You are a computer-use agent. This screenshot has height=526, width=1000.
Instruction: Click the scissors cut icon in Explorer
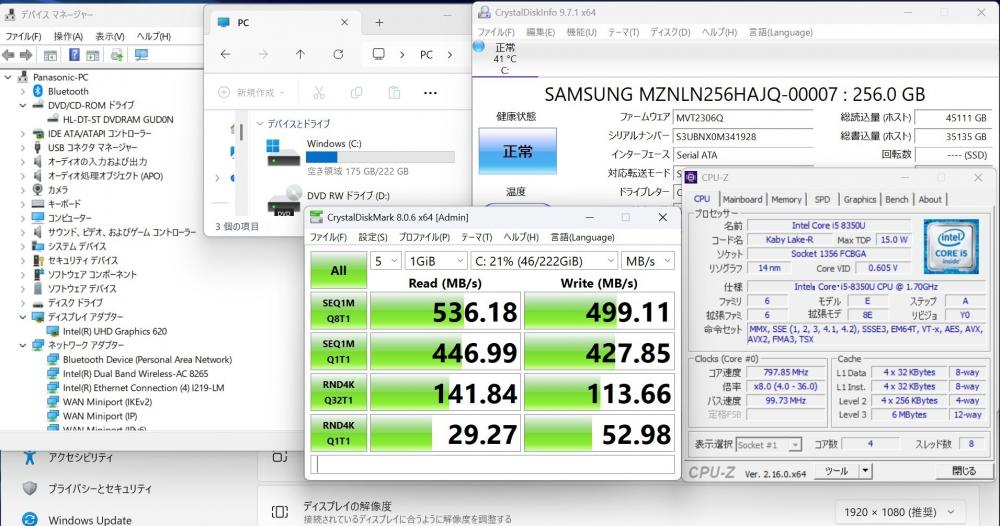[318, 93]
